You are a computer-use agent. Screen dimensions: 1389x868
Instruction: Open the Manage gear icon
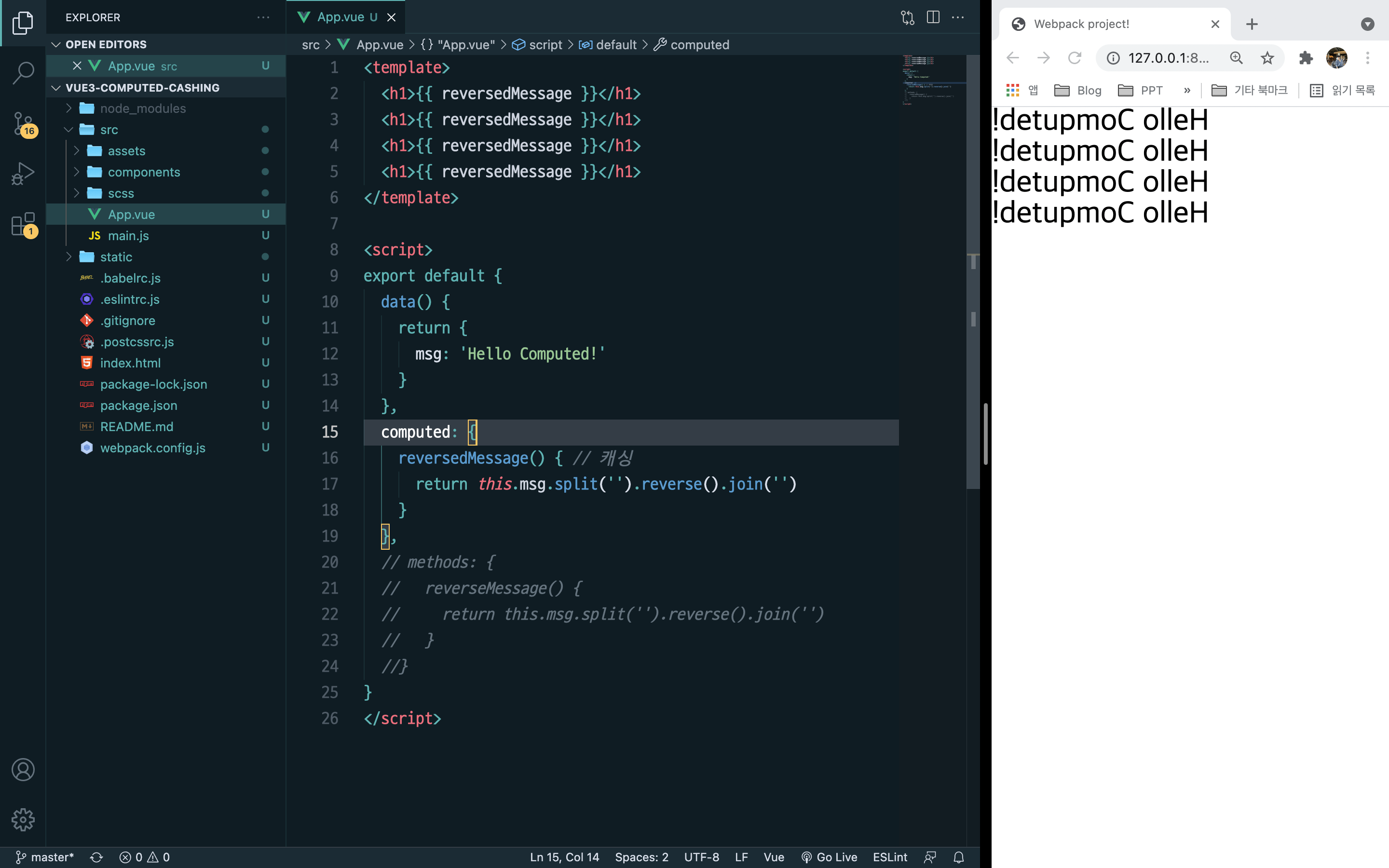pyautogui.click(x=23, y=820)
